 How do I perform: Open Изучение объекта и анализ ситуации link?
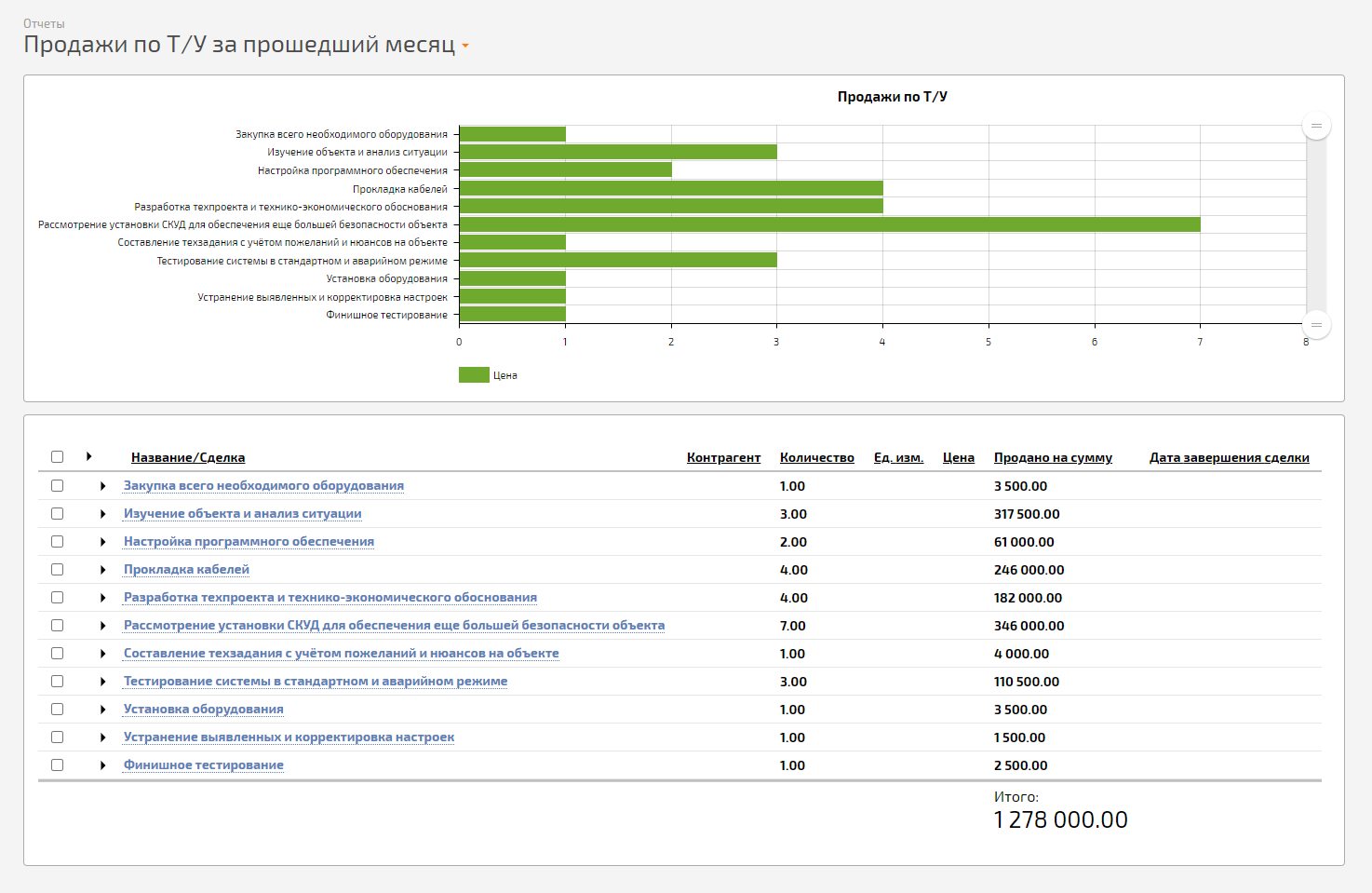point(243,514)
